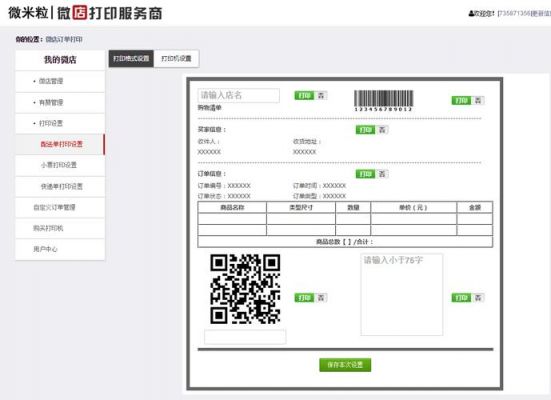Click the 订单时间 : XXXXXX line
The width and height of the screenshot is (551, 400).
click(319, 186)
